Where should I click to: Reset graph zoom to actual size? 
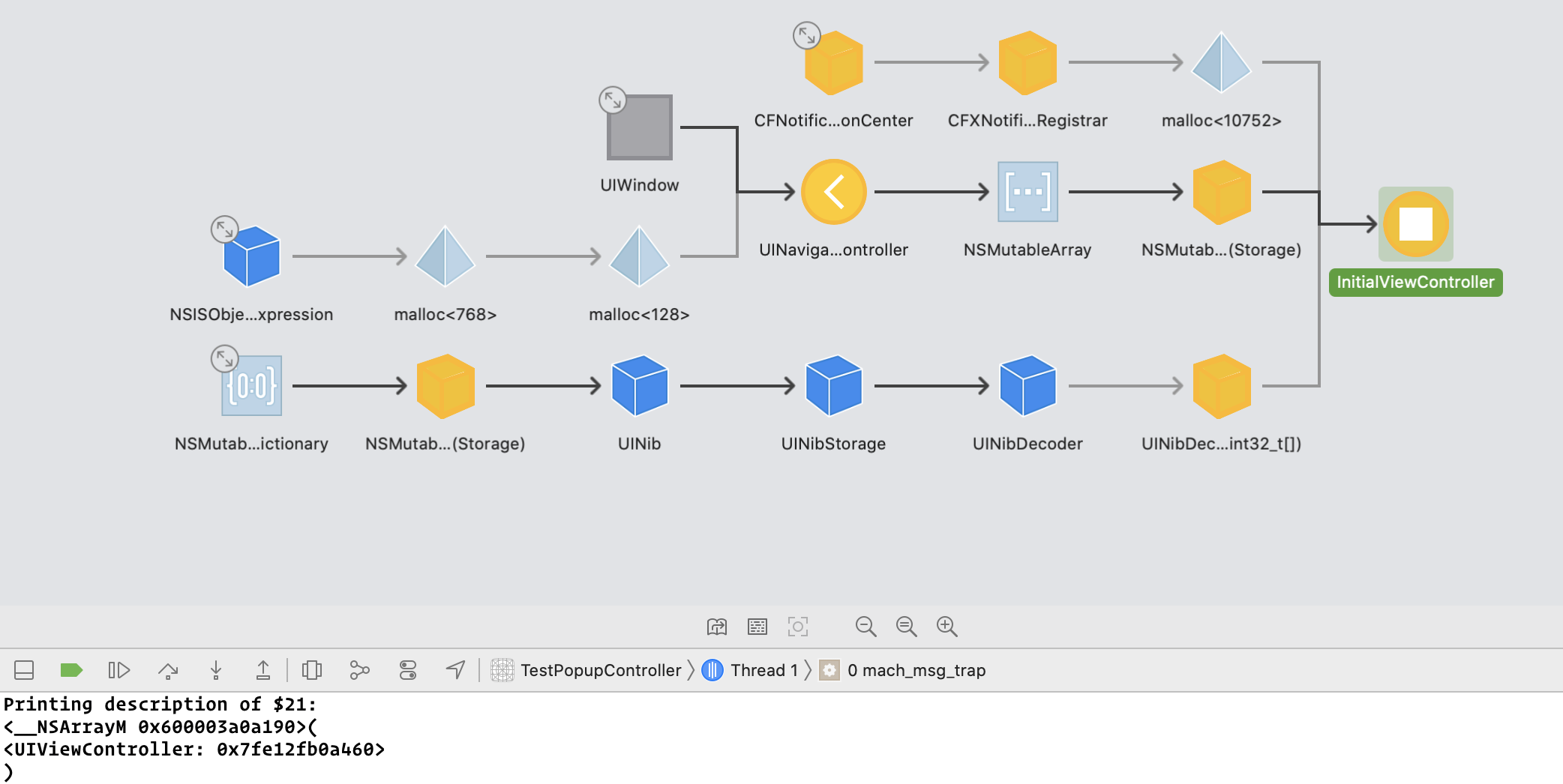[x=907, y=627]
